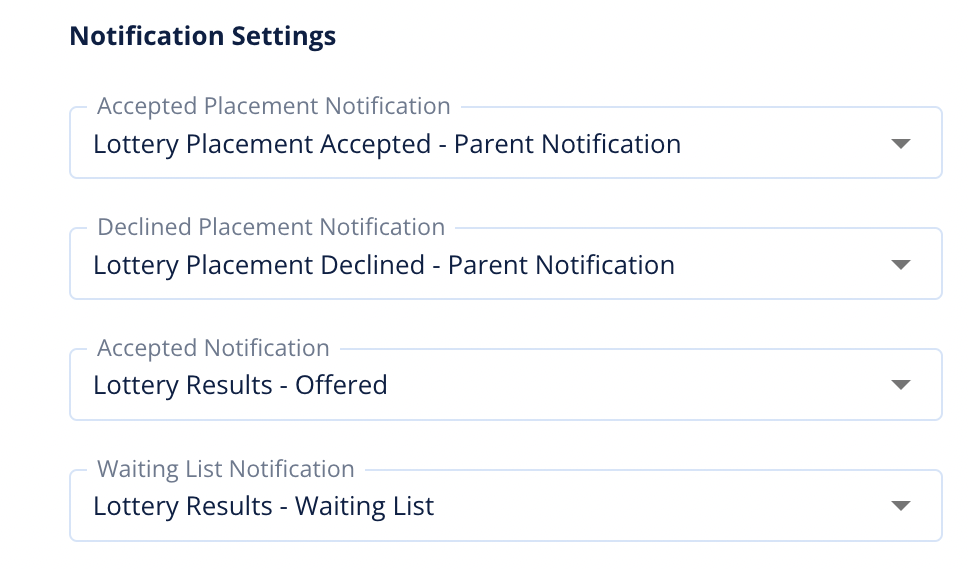Click the Declined Placement Notification dropdown arrow
Viewport: 968px width, 569px height.
coord(900,265)
